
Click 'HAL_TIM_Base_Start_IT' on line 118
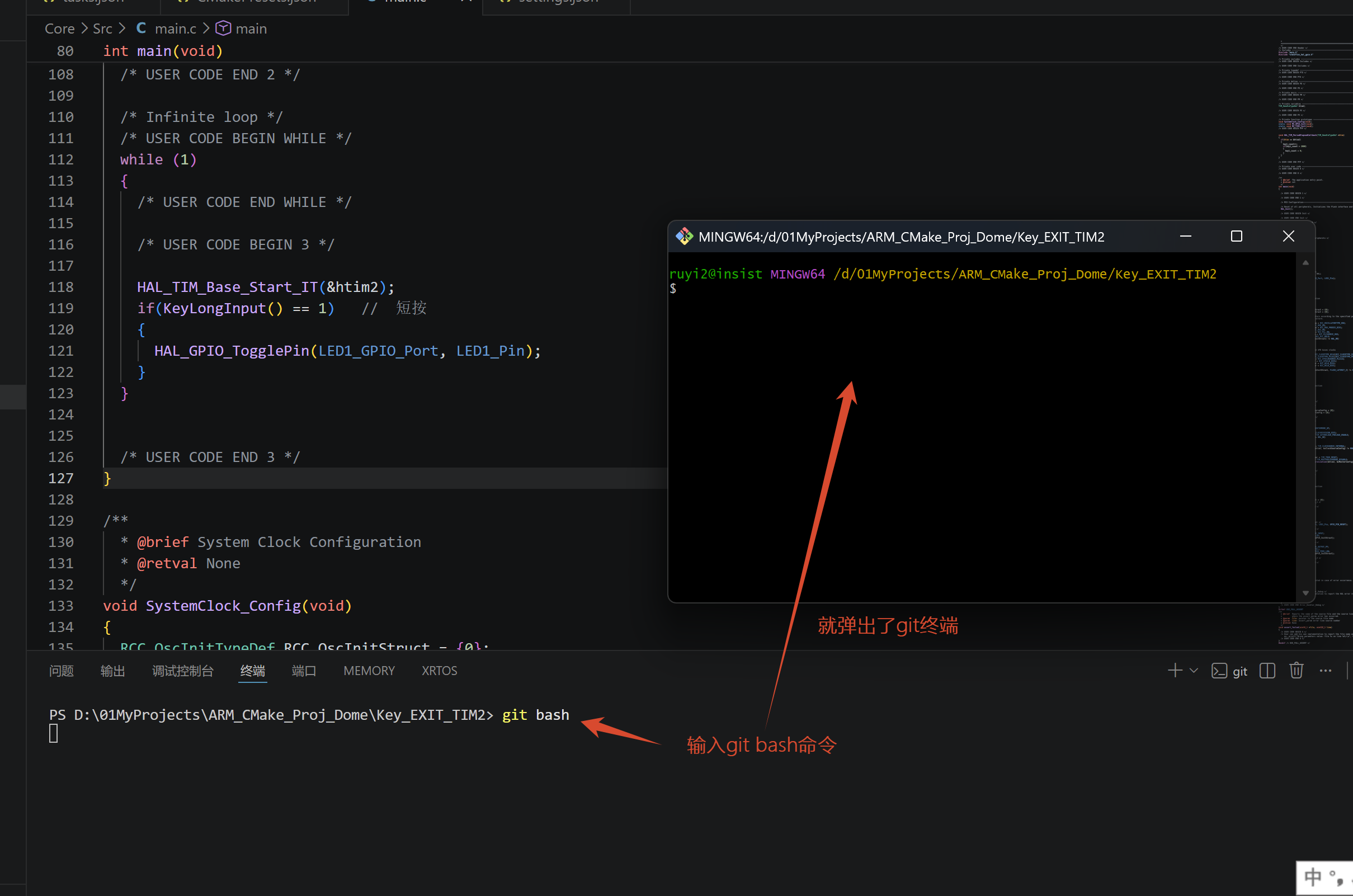(227, 287)
